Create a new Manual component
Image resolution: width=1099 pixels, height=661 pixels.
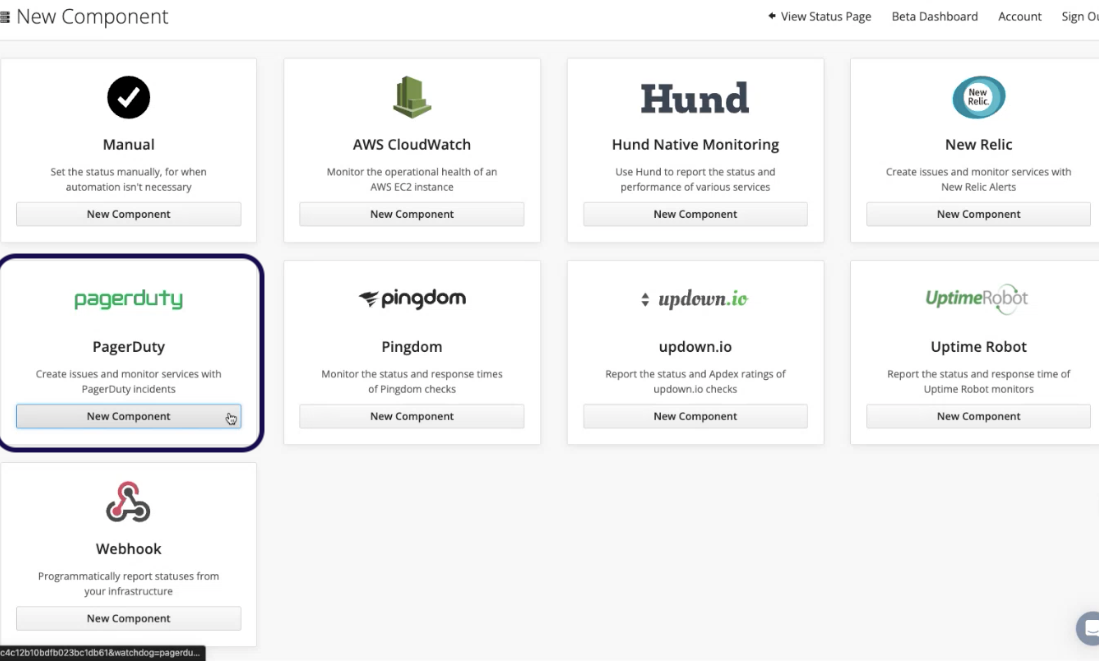coord(128,214)
